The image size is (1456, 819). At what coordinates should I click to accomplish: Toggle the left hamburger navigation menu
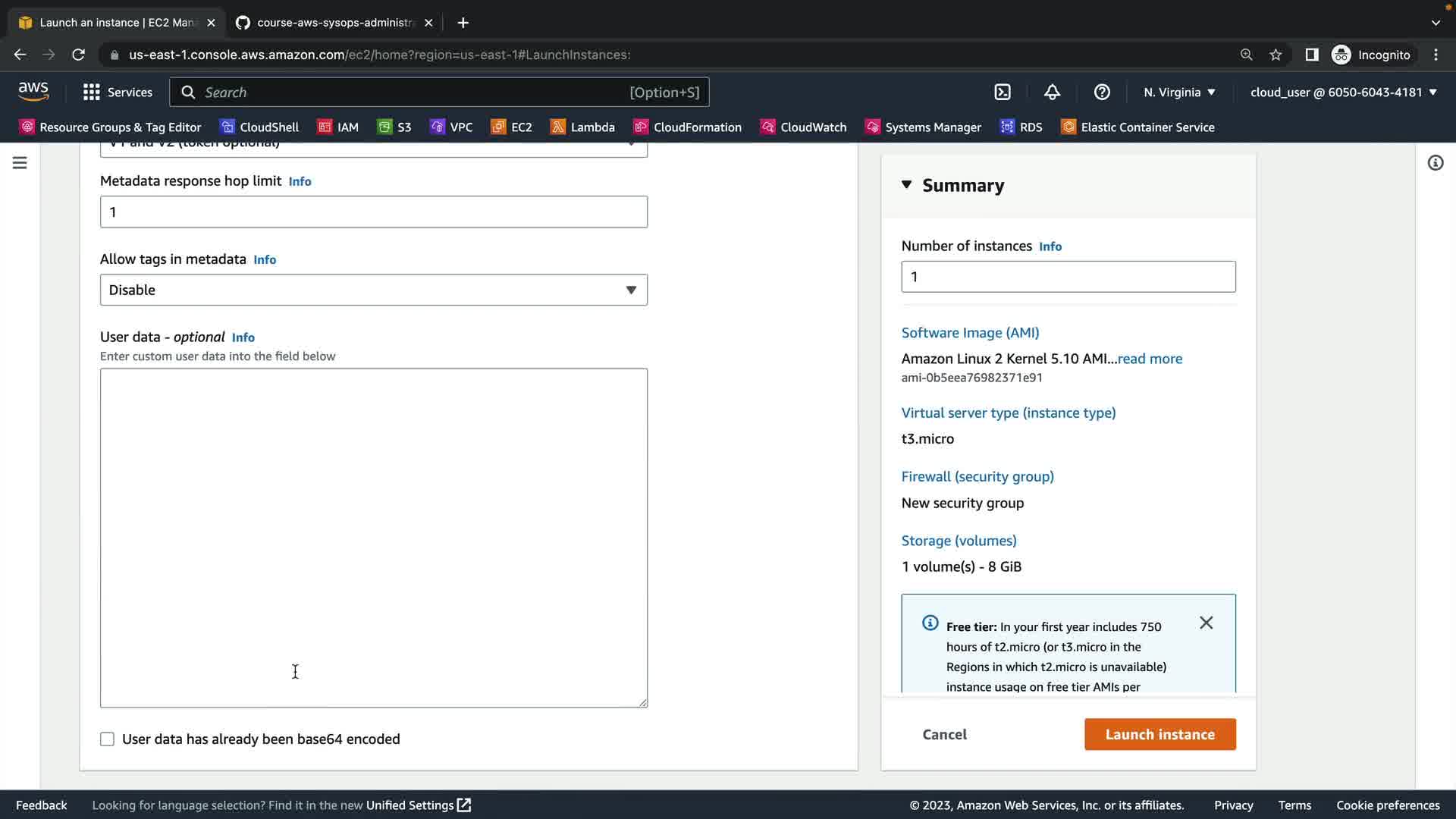pyautogui.click(x=20, y=163)
